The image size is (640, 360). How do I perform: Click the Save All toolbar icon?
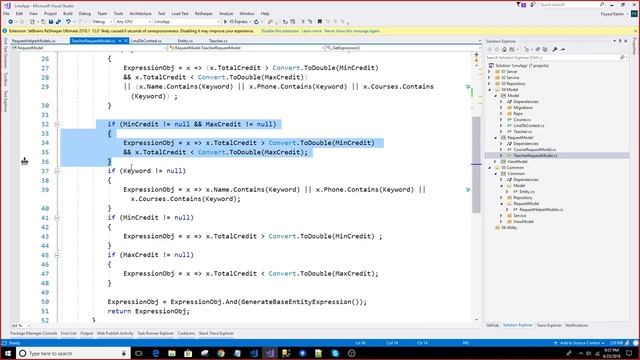pyautogui.click(x=58, y=22)
